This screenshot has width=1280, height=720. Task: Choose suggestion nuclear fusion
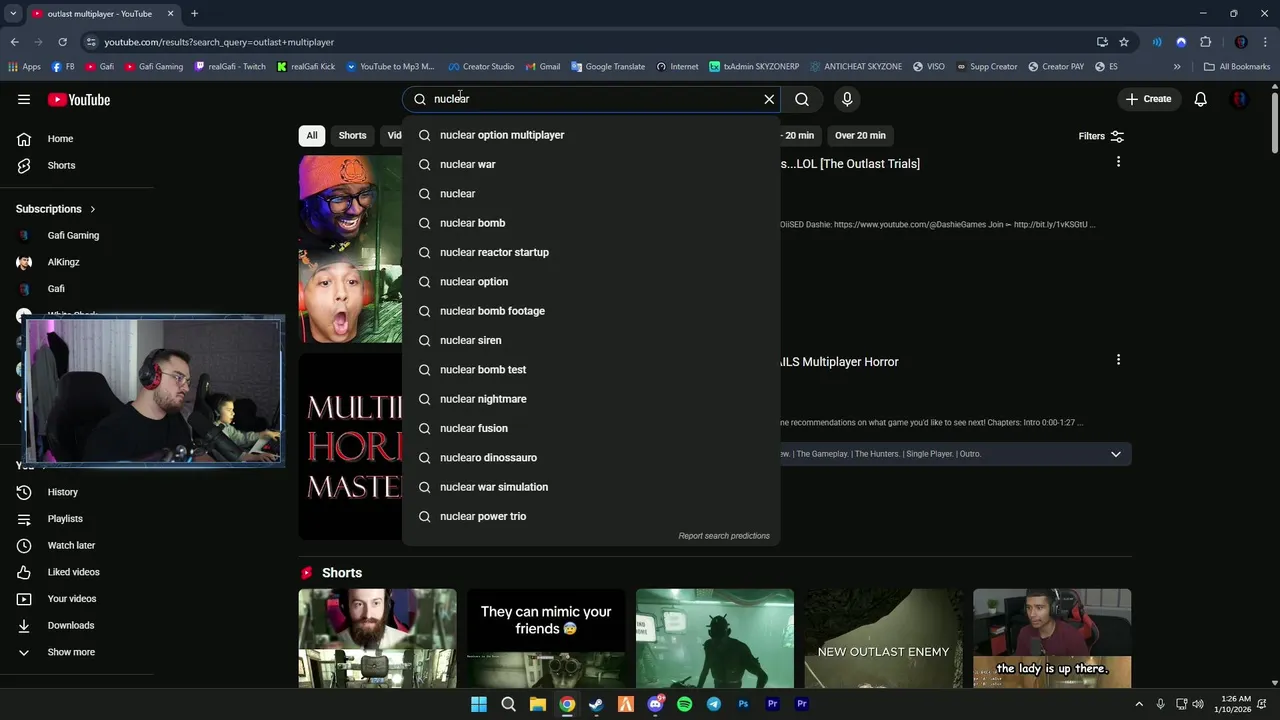coord(591,428)
